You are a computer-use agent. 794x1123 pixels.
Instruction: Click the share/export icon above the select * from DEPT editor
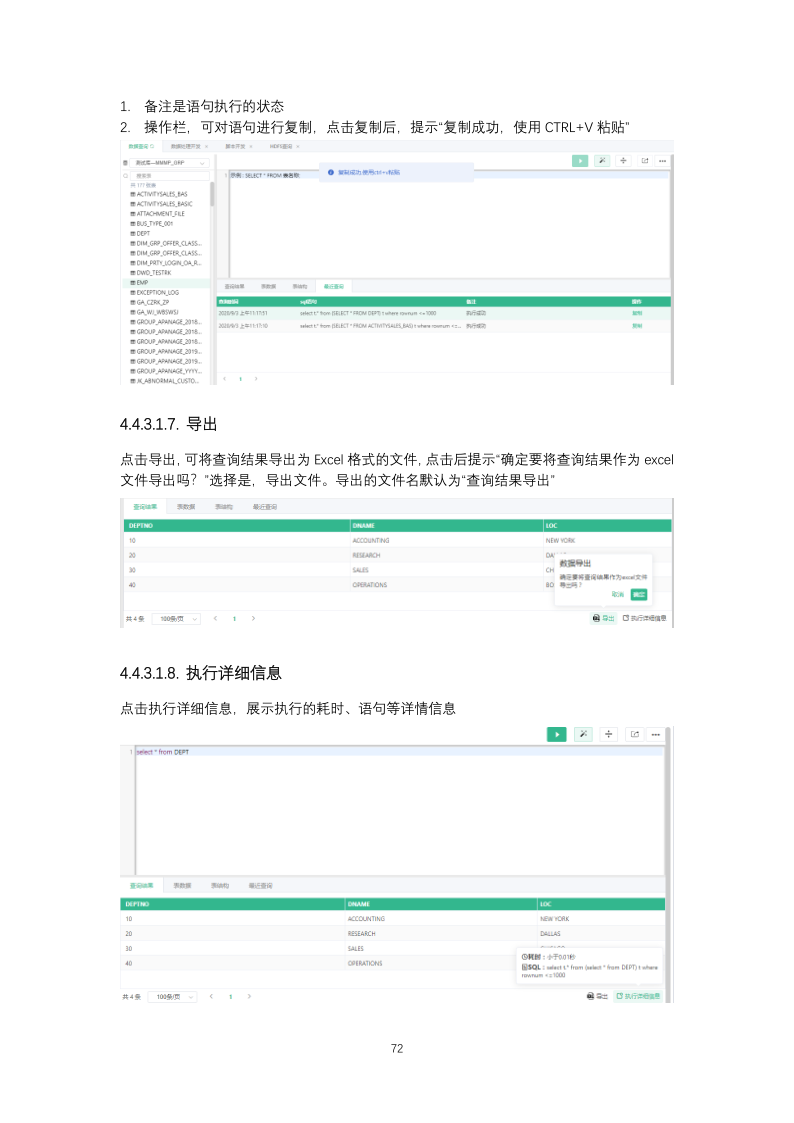[x=634, y=734]
